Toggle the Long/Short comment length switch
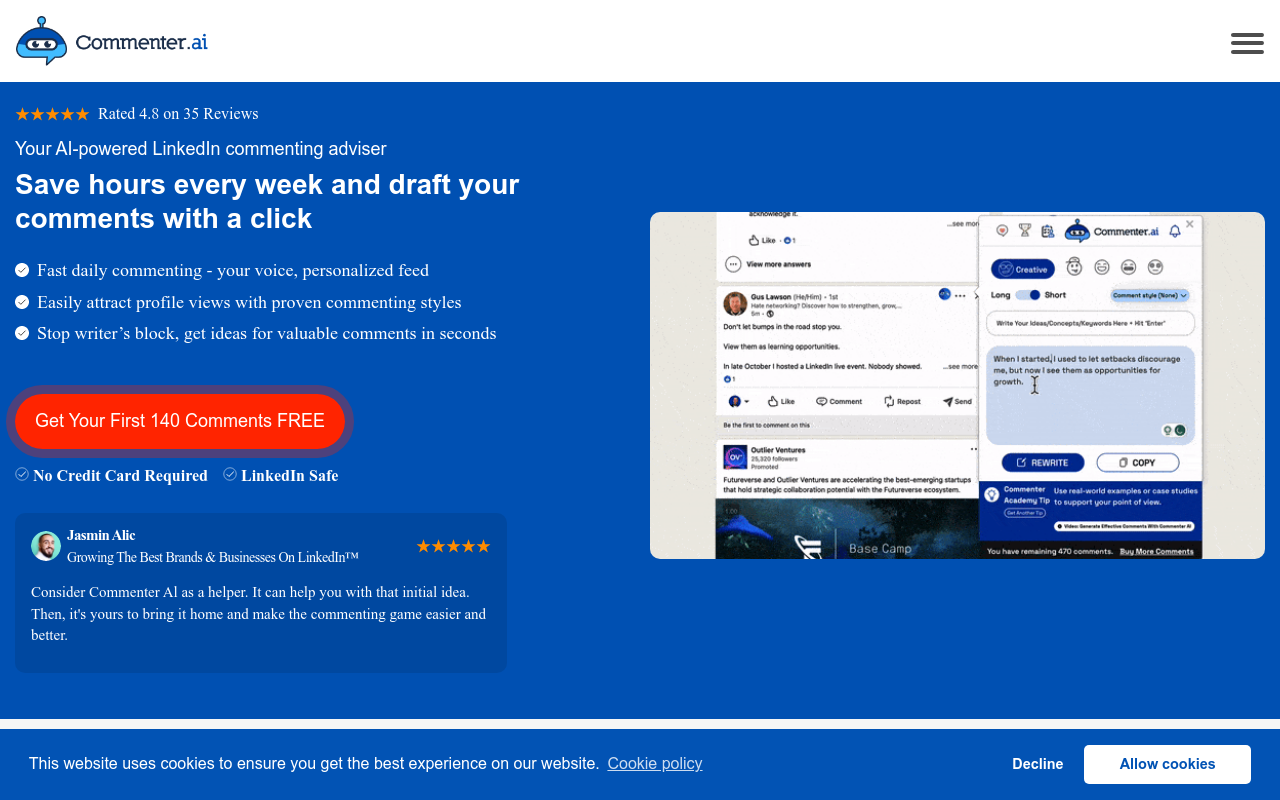1280x800 pixels. click(x=1028, y=295)
